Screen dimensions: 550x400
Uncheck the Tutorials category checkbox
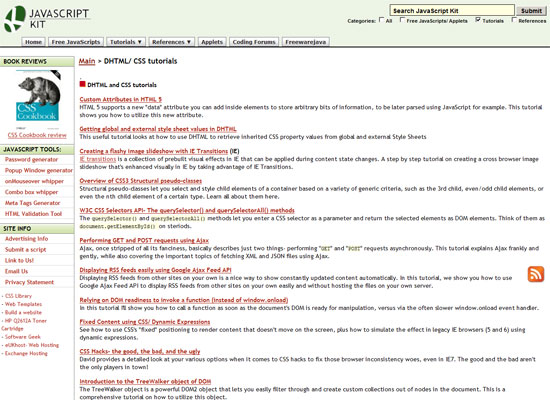click(x=478, y=20)
